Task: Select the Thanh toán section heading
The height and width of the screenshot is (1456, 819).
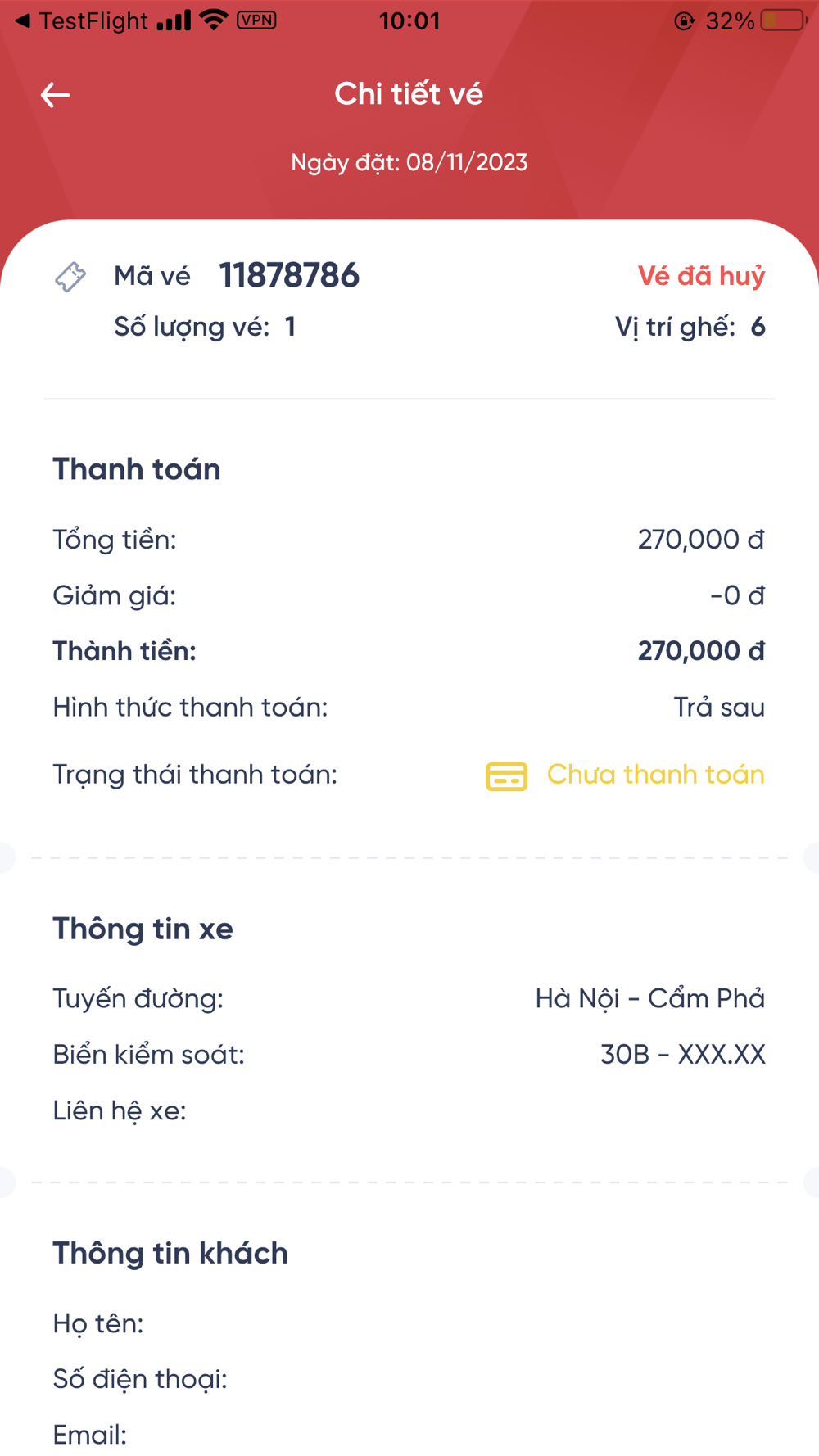Action: [137, 469]
